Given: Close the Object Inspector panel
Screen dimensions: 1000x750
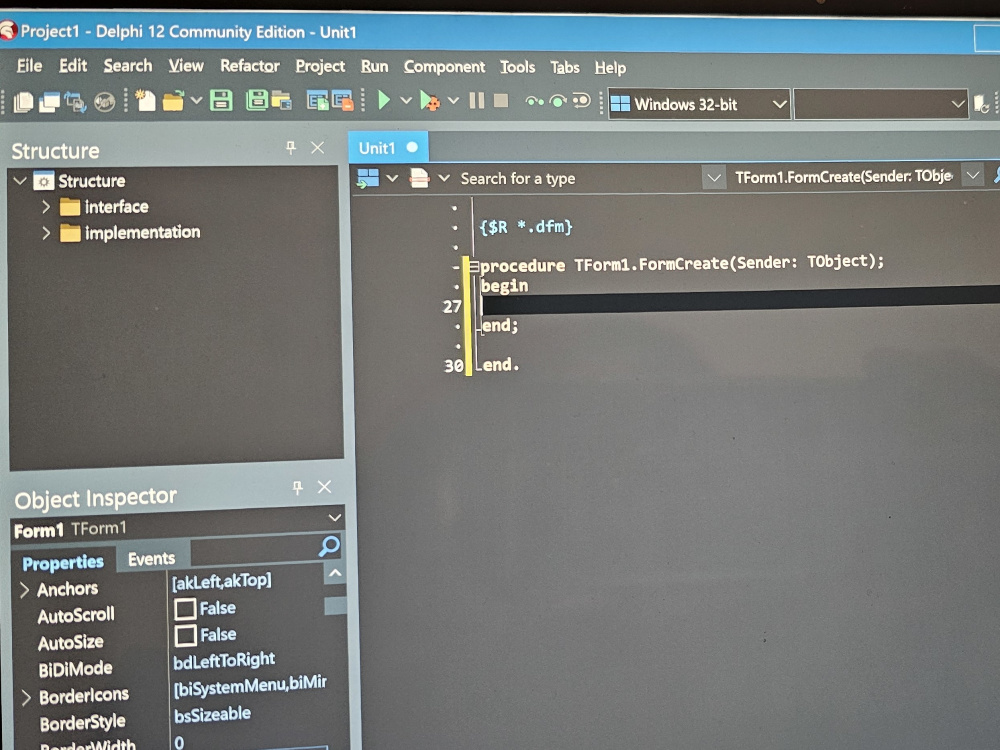Looking at the screenshot, I should tap(324, 487).
